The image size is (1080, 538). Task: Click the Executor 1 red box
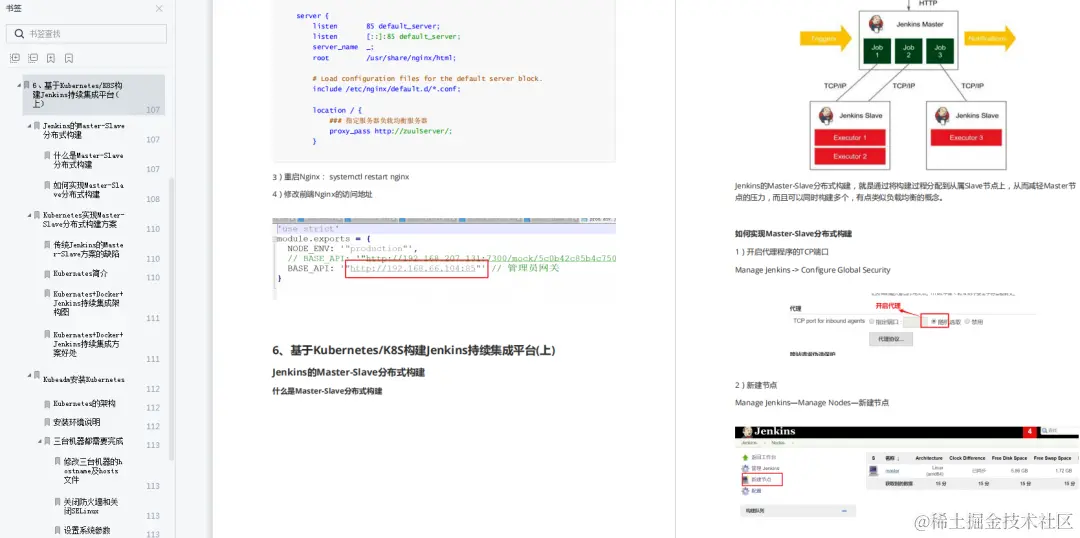point(849,138)
